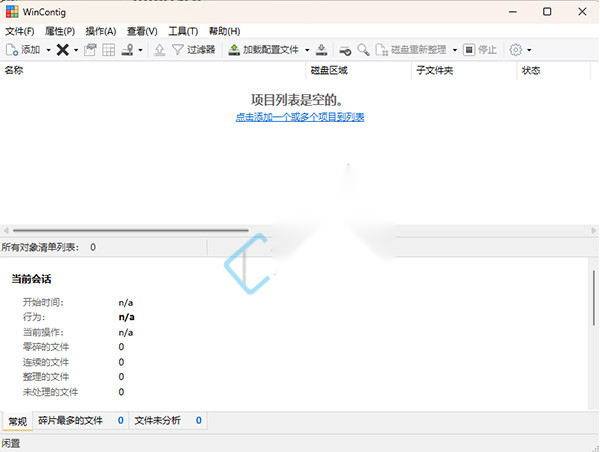This screenshot has height=452, width=600.
Task: Open the 过滤器 filter funnel button
Action: click(194, 50)
